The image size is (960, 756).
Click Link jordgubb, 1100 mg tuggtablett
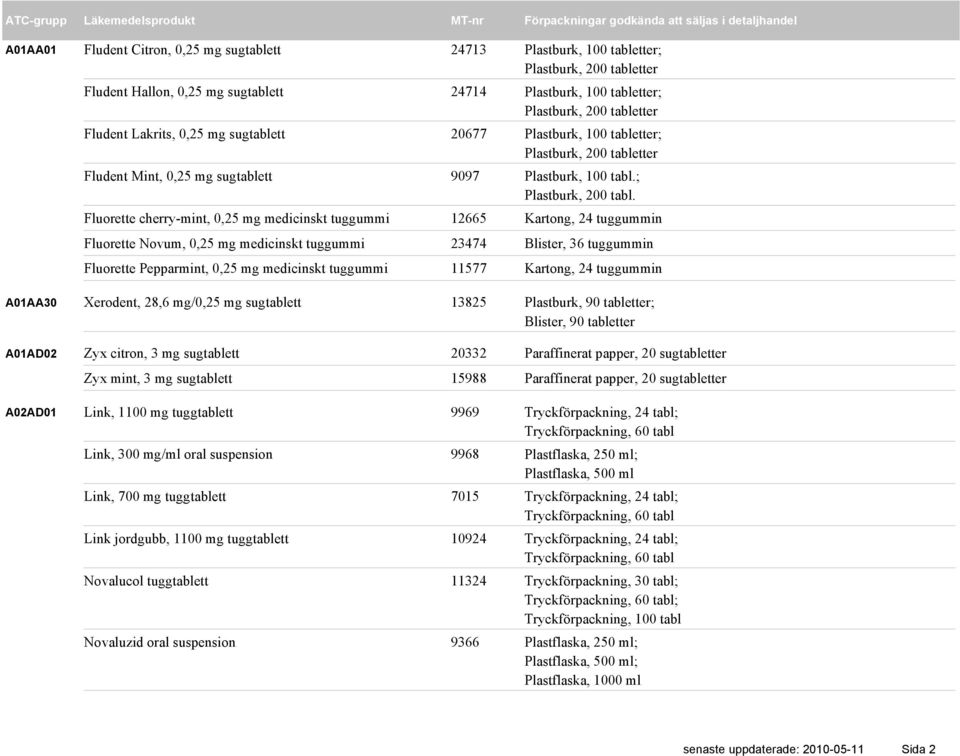point(186,539)
